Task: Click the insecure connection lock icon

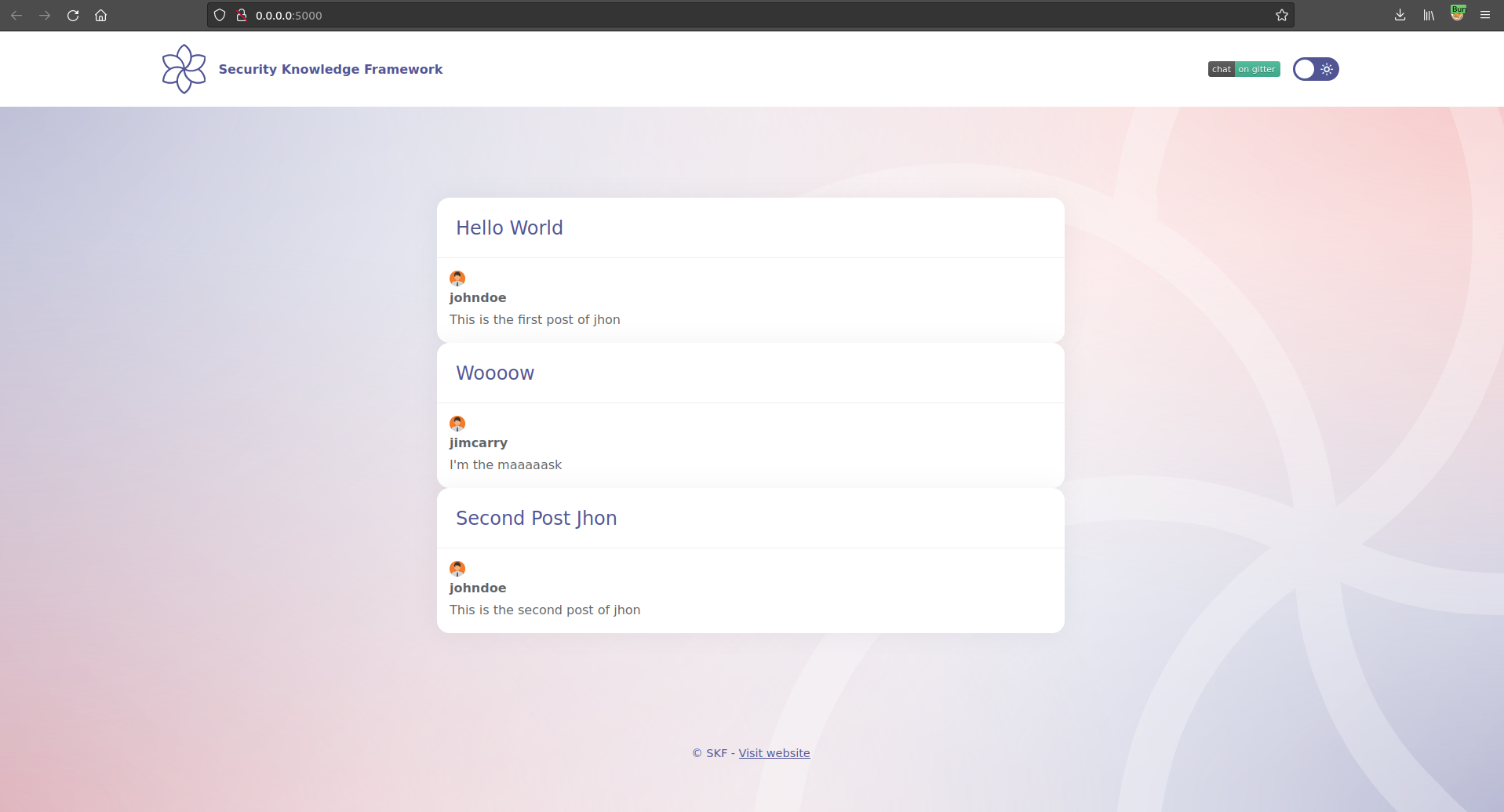Action: coord(242,16)
